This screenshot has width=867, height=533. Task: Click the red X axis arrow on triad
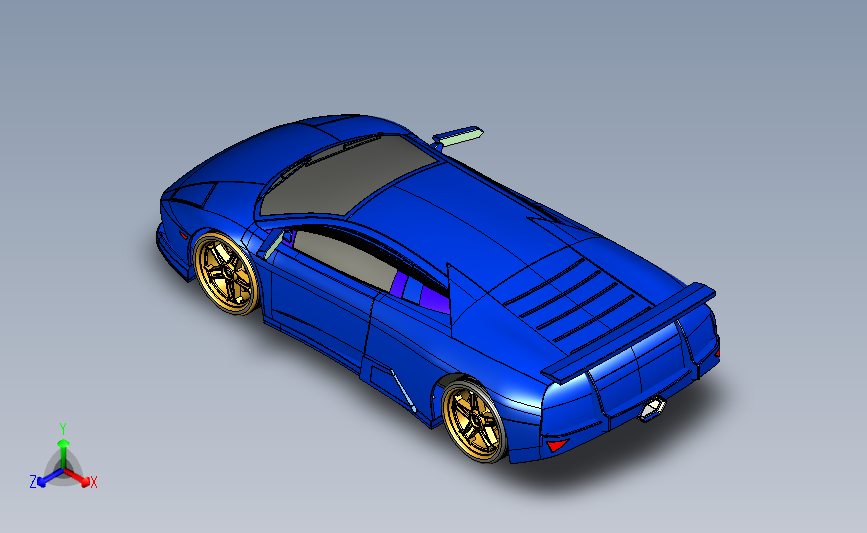pos(77,478)
